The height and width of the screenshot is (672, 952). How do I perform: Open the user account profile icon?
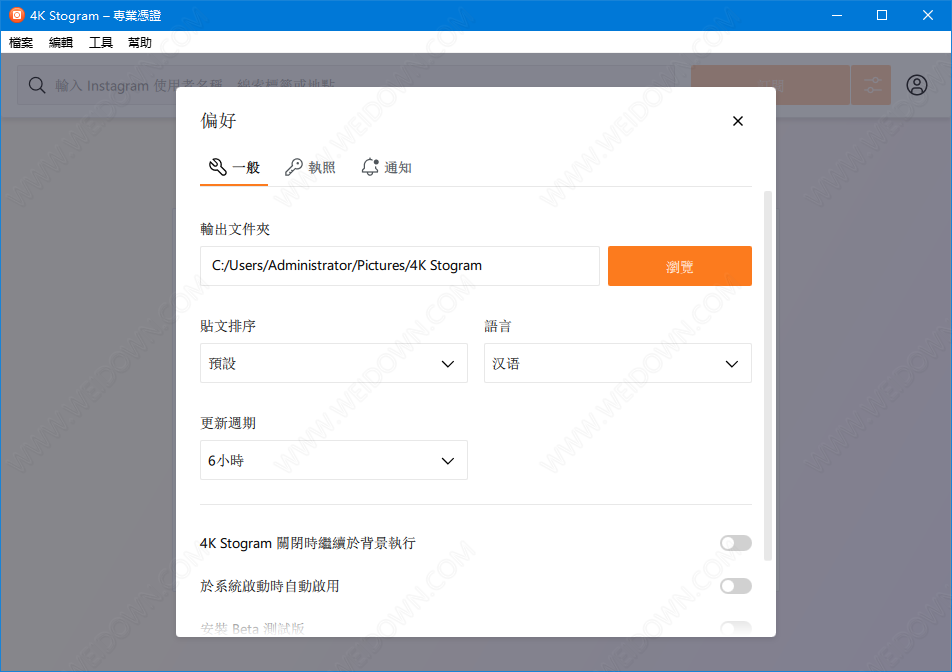coord(917,85)
